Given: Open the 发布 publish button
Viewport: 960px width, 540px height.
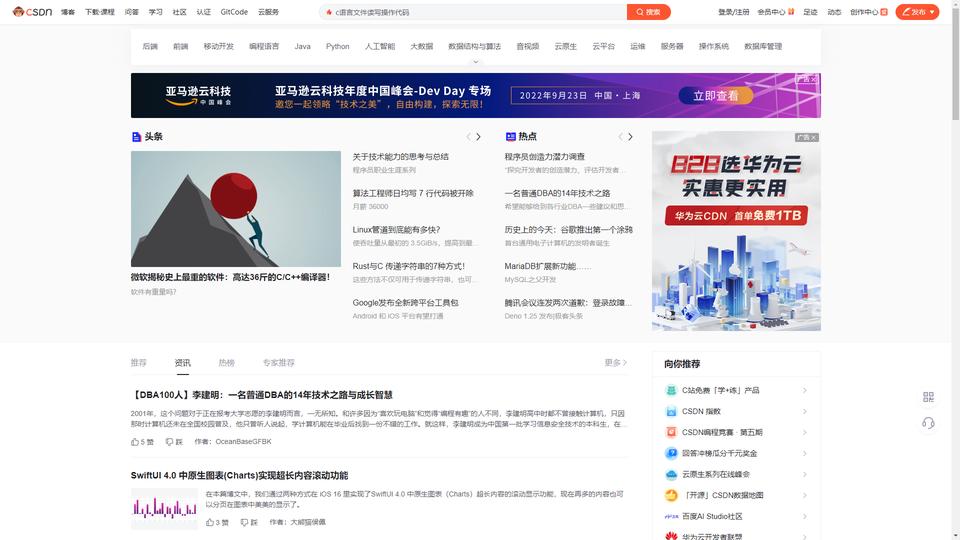Looking at the screenshot, I should click(917, 12).
